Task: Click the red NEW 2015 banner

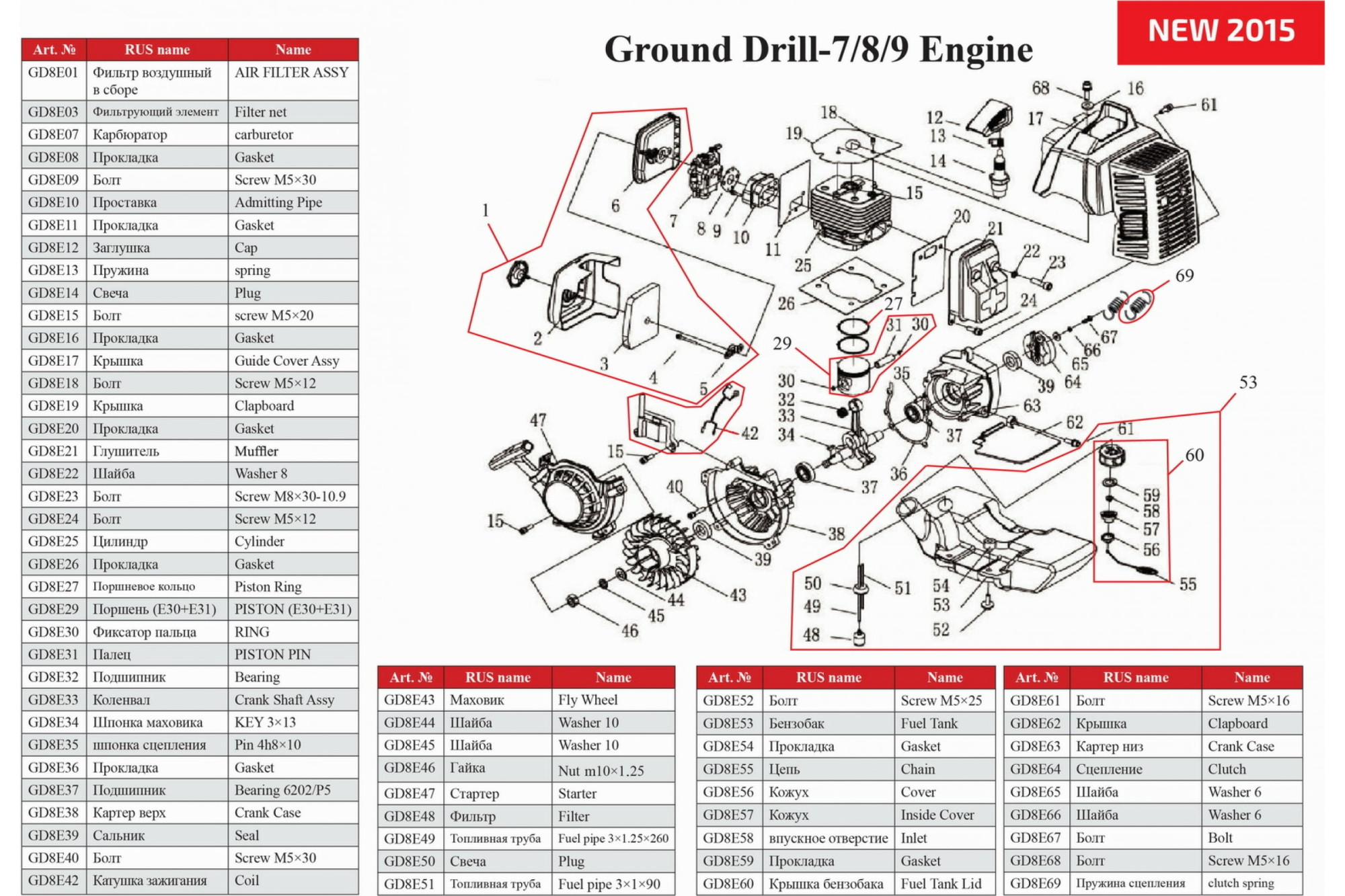Action: (x=1220, y=32)
